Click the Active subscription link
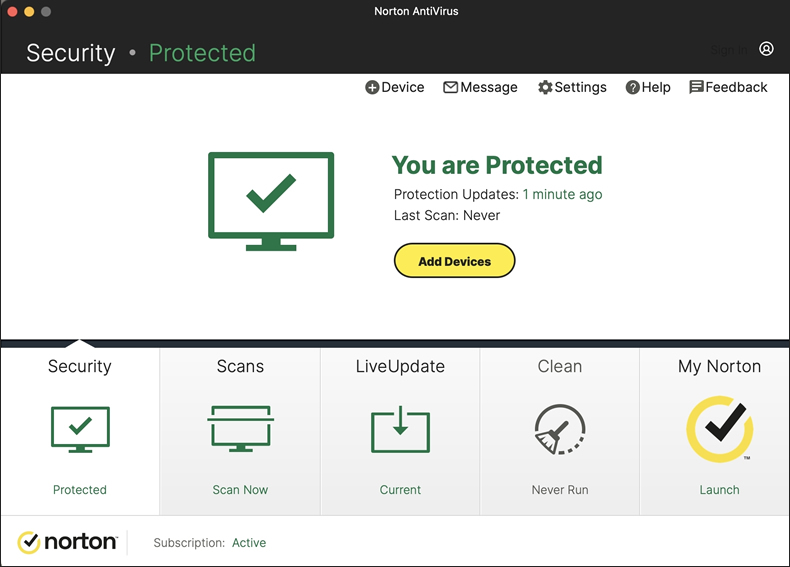 click(x=249, y=543)
